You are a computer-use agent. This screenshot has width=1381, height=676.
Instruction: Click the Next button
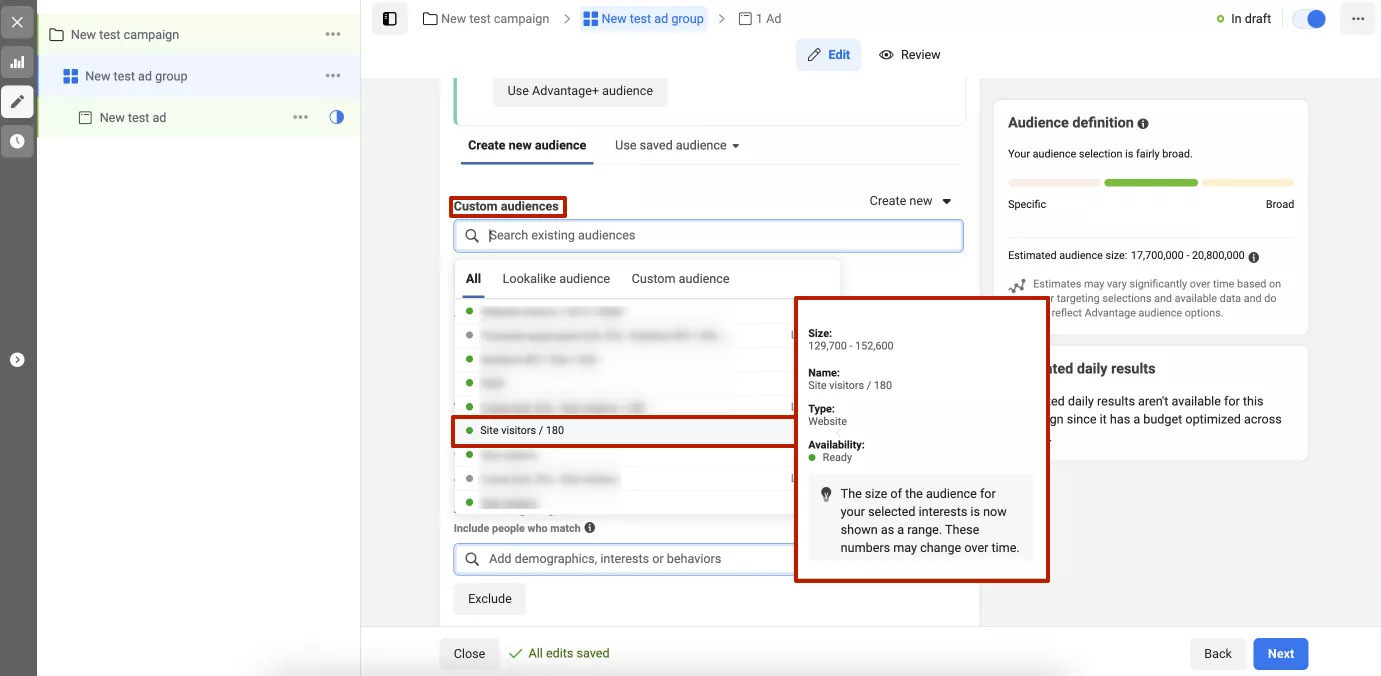pyautogui.click(x=1281, y=654)
